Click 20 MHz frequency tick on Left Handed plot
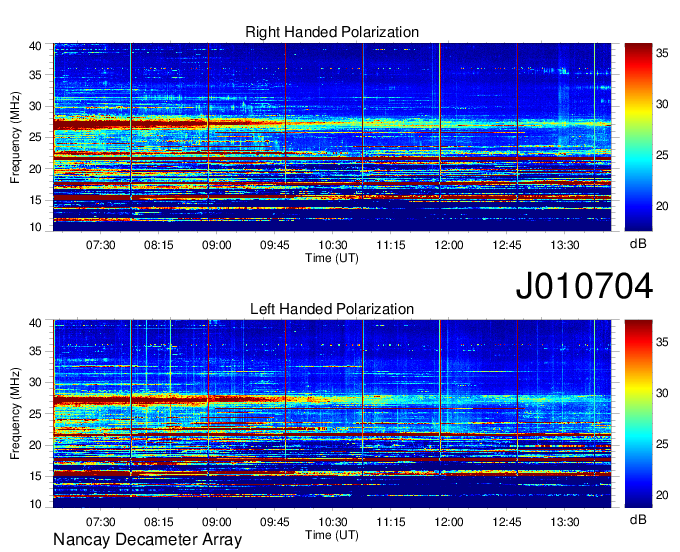Screen dimensions: 680x552 tap(36, 445)
